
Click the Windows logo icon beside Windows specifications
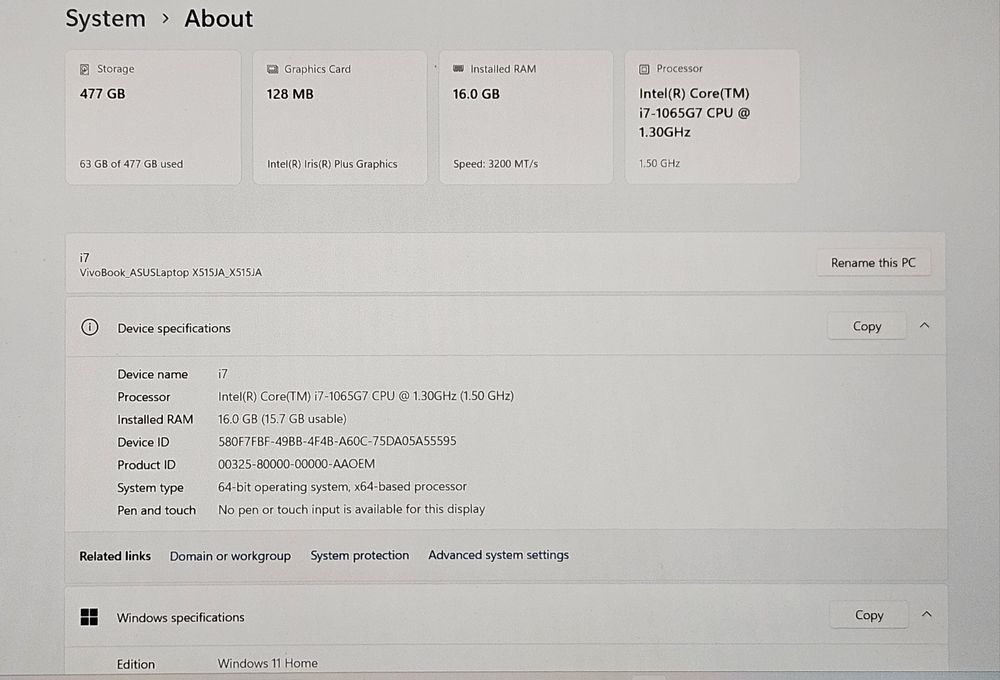pos(89,617)
